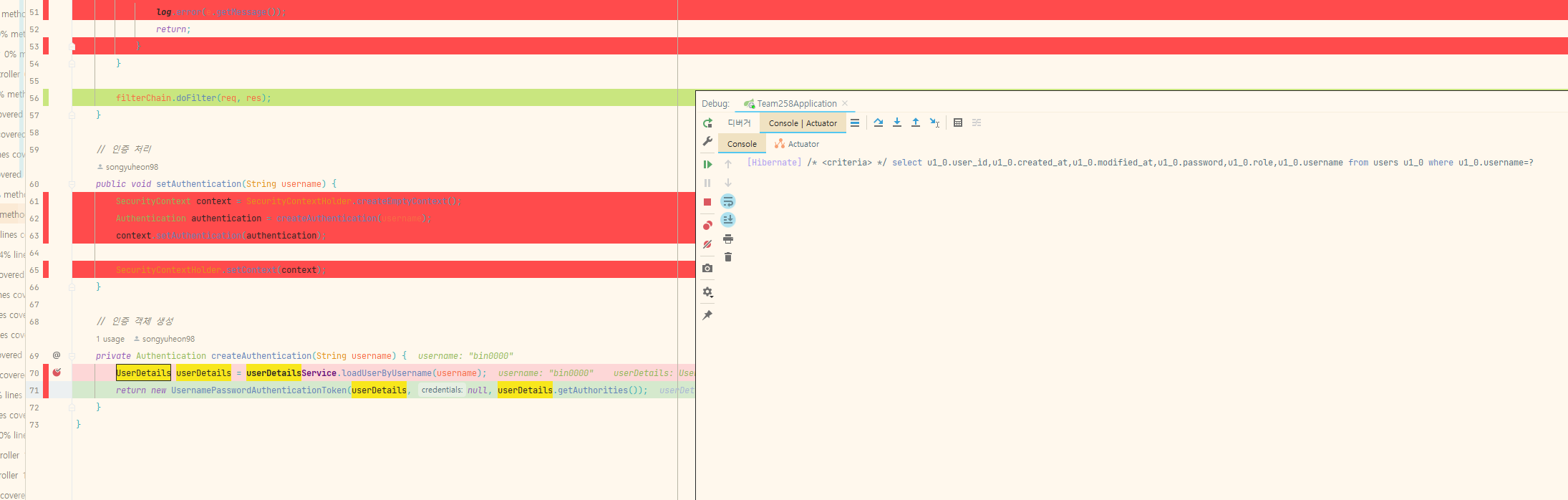The image size is (1568, 500).
Task: Click red coverage marker beside line 61
Action: (x=46, y=201)
